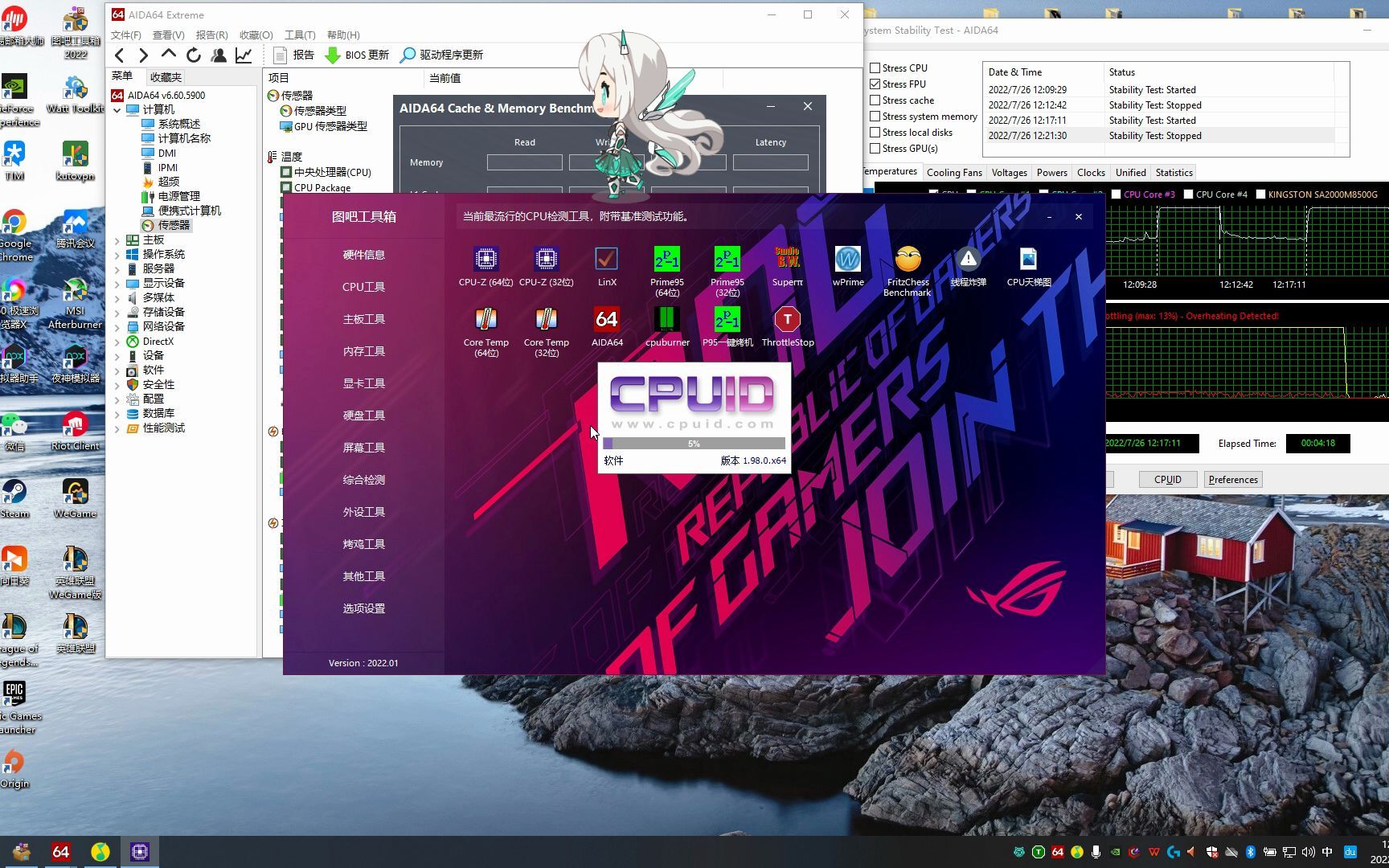Collapse 计算机 tree node
This screenshot has width=1389, height=868.
117,110
